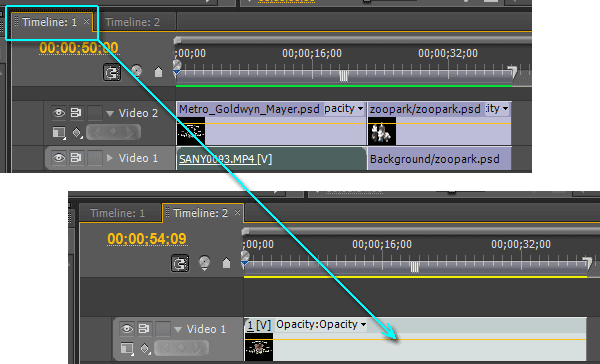Open Opacity:Opacity dropdown on lower clip
The height and width of the screenshot is (364, 600).
[321, 325]
